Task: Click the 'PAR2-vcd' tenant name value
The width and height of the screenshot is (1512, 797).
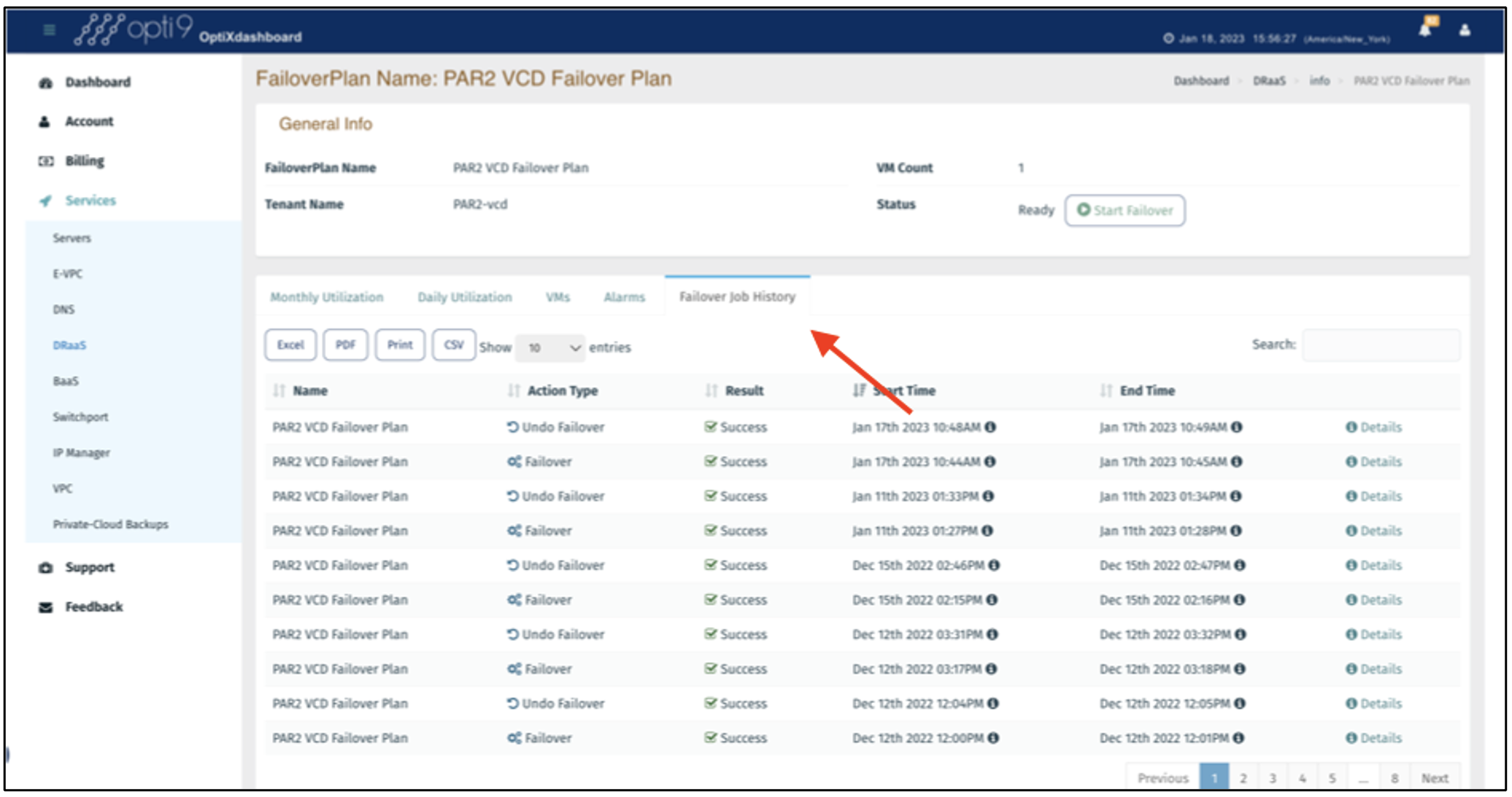Action: tap(480, 204)
